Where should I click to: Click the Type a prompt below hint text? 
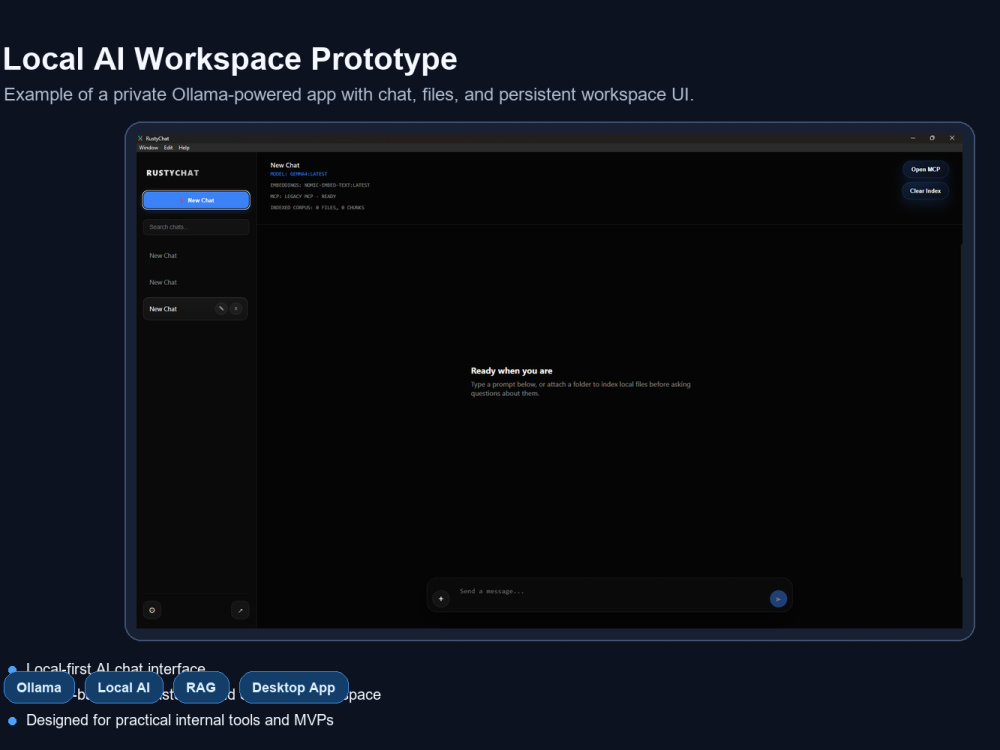[580, 389]
